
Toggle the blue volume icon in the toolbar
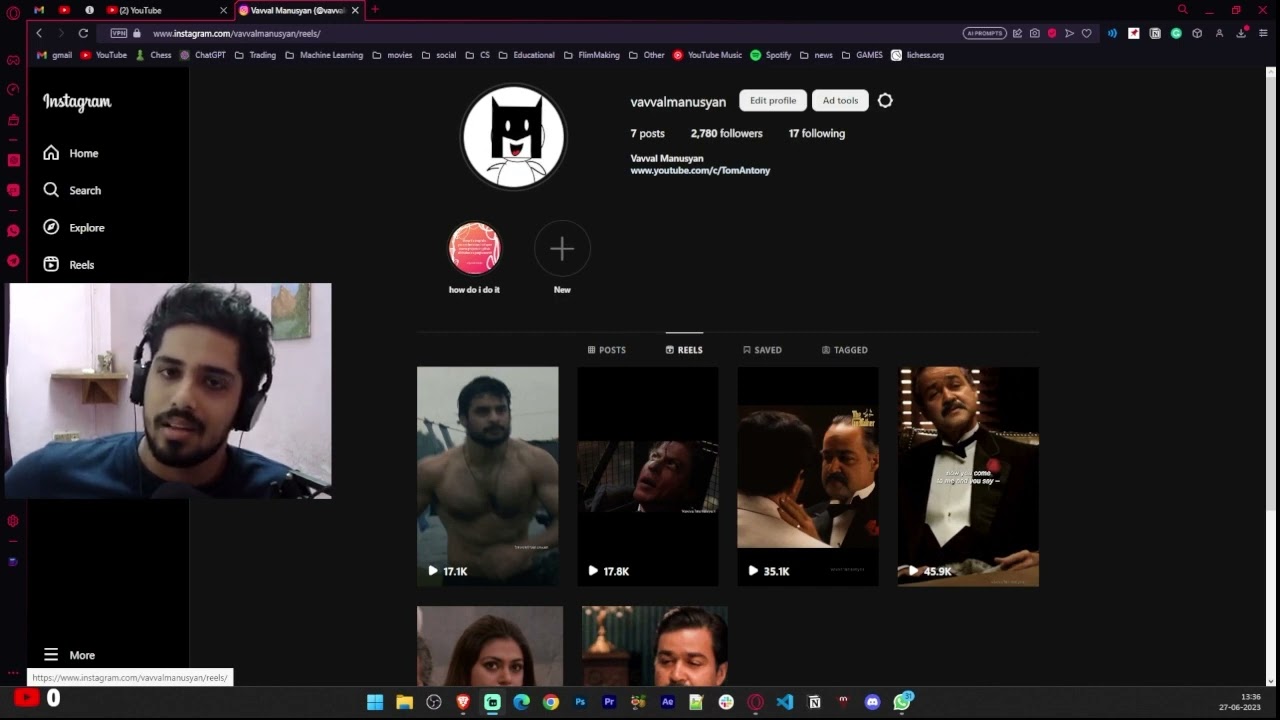tap(1112, 32)
